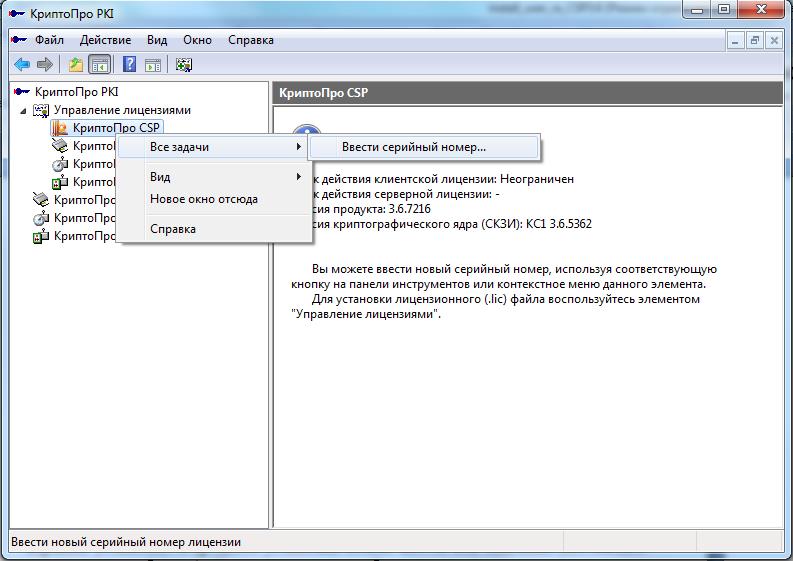Screen dimensions: 793x561
Task: Select the root-level network adapter tree icon
Action: click(x=40, y=200)
